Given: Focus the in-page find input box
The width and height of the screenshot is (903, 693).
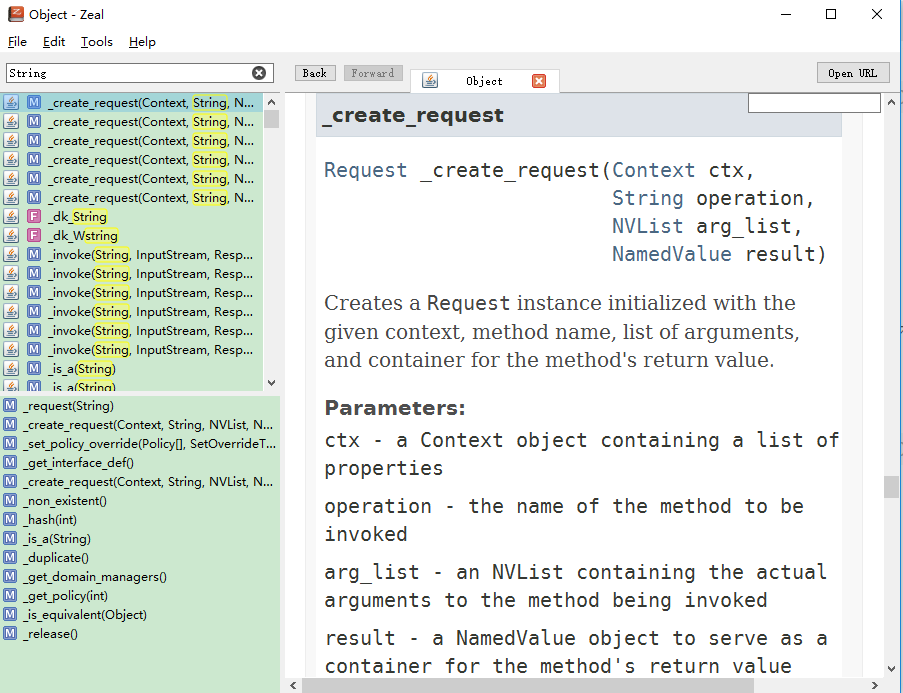Looking at the screenshot, I should (x=814, y=103).
